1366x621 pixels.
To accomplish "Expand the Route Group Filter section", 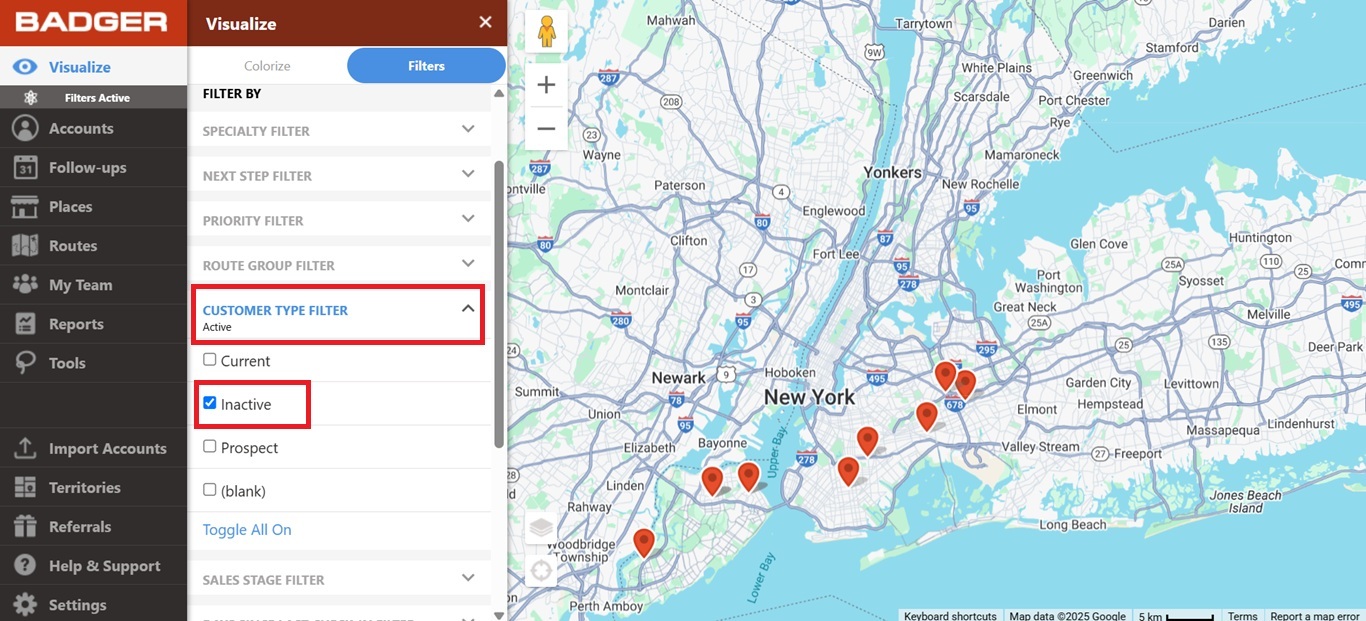I will click(x=340, y=265).
